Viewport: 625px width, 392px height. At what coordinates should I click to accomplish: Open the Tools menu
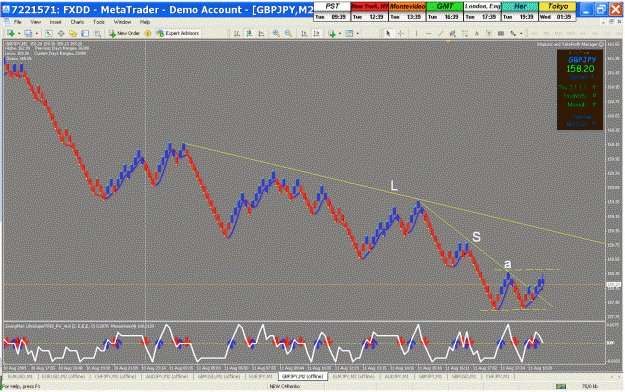pos(98,22)
